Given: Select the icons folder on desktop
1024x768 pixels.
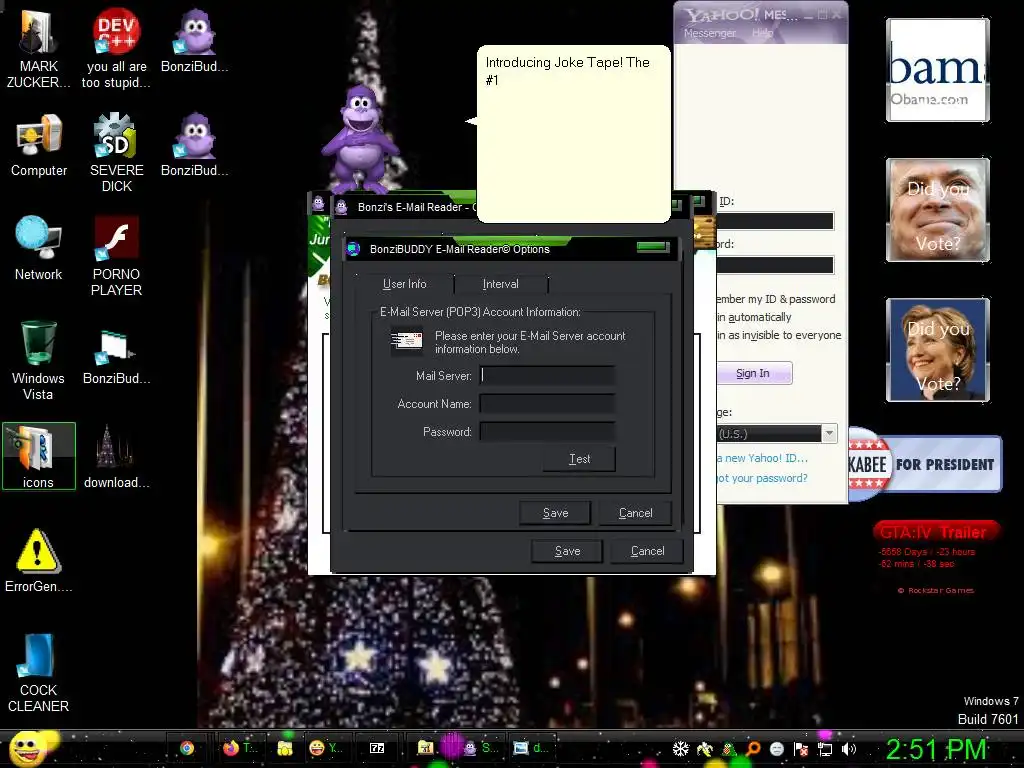Looking at the screenshot, I should pos(39,456).
